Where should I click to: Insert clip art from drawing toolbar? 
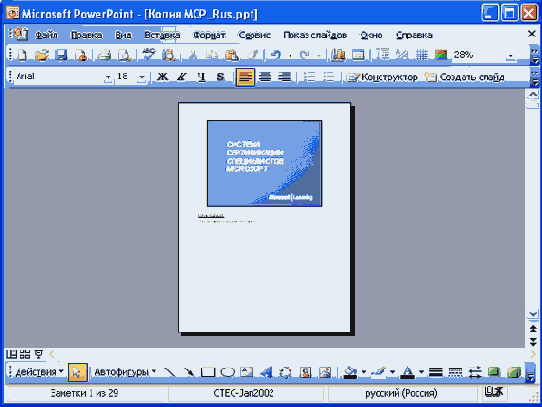pos(305,372)
